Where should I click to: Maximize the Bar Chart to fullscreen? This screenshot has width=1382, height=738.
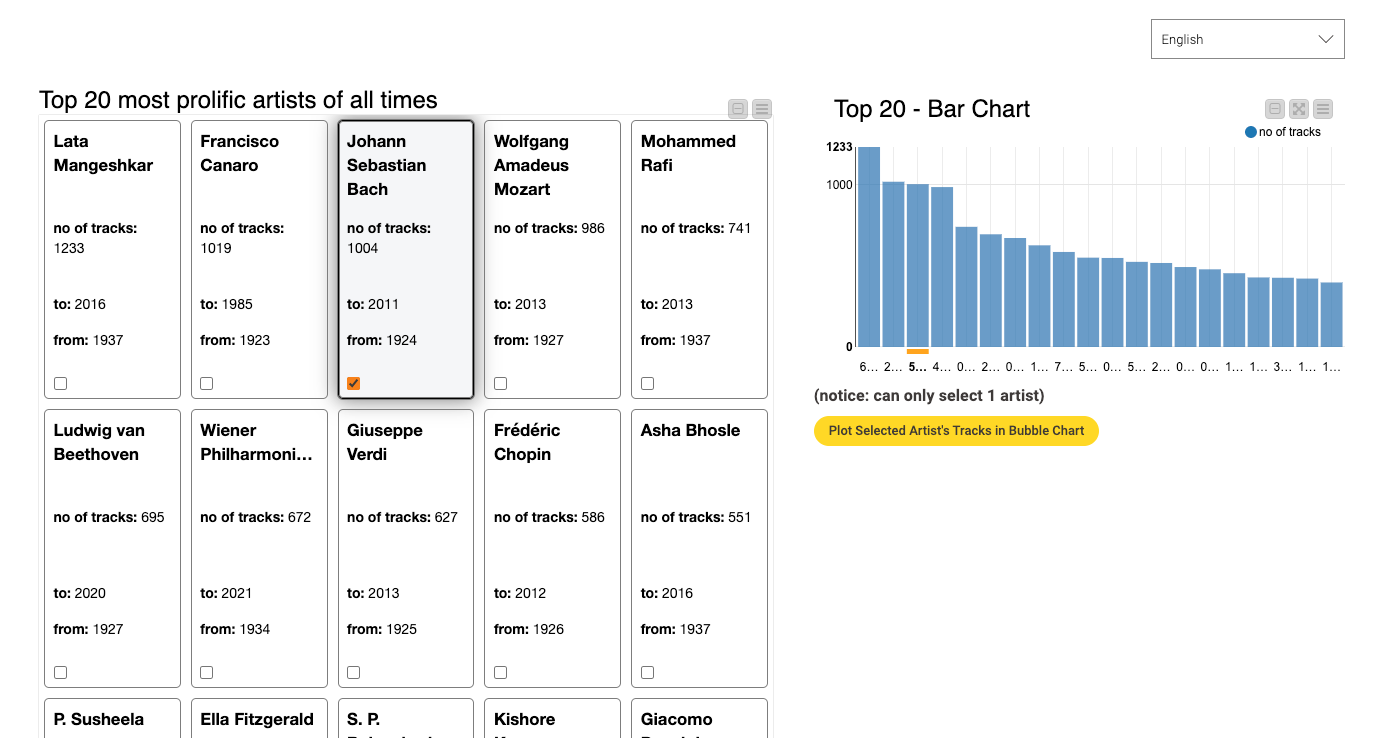click(1299, 109)
